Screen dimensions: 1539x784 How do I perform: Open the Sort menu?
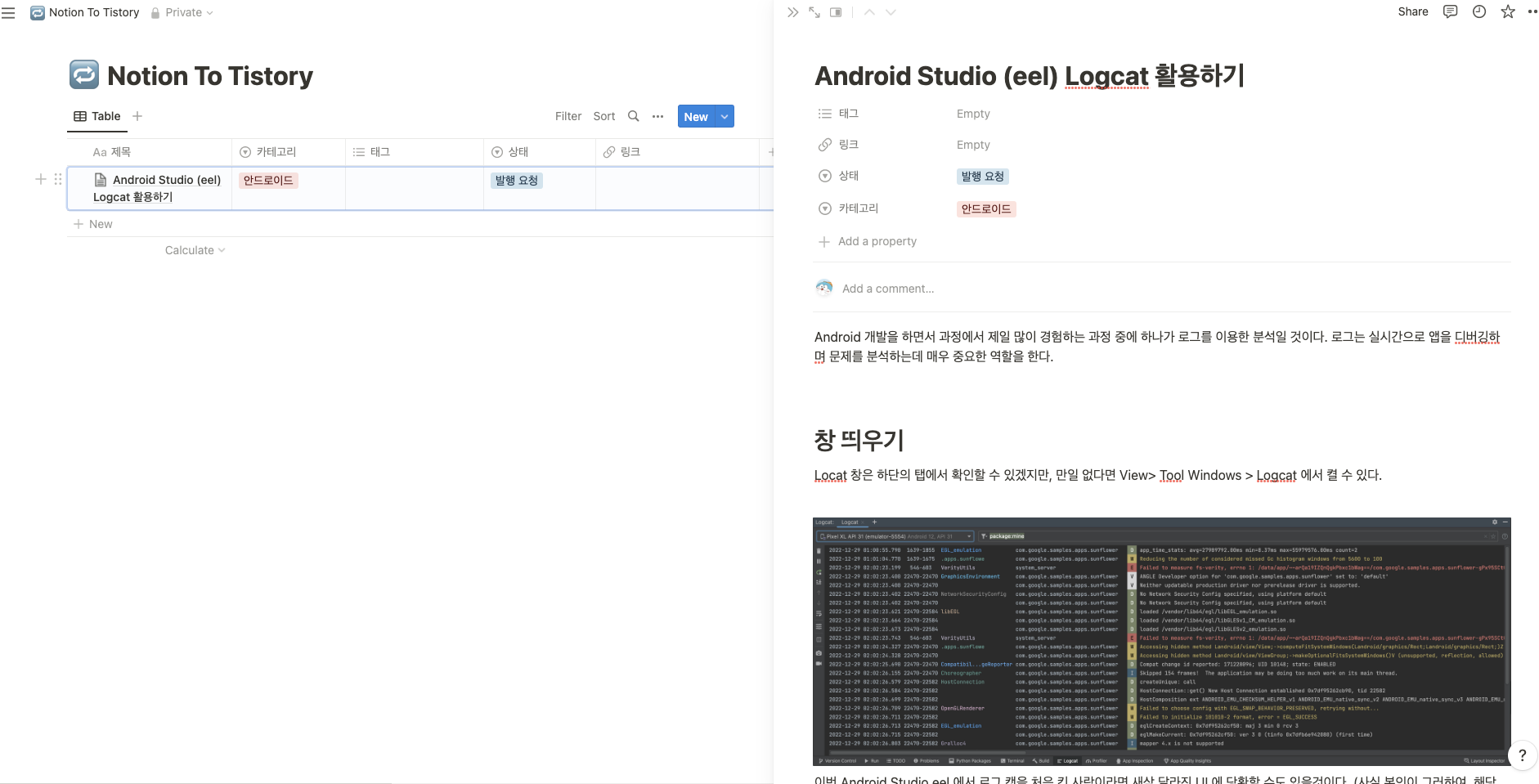604,116
